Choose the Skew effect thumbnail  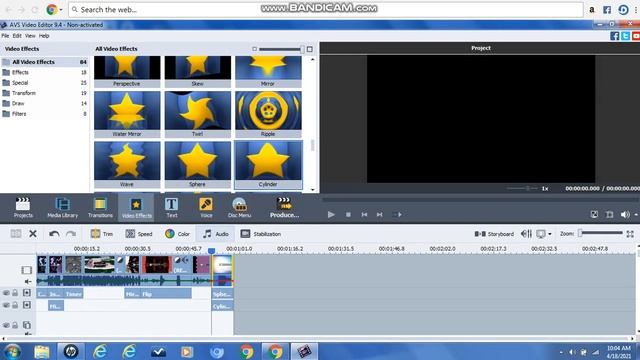point(198,71)
